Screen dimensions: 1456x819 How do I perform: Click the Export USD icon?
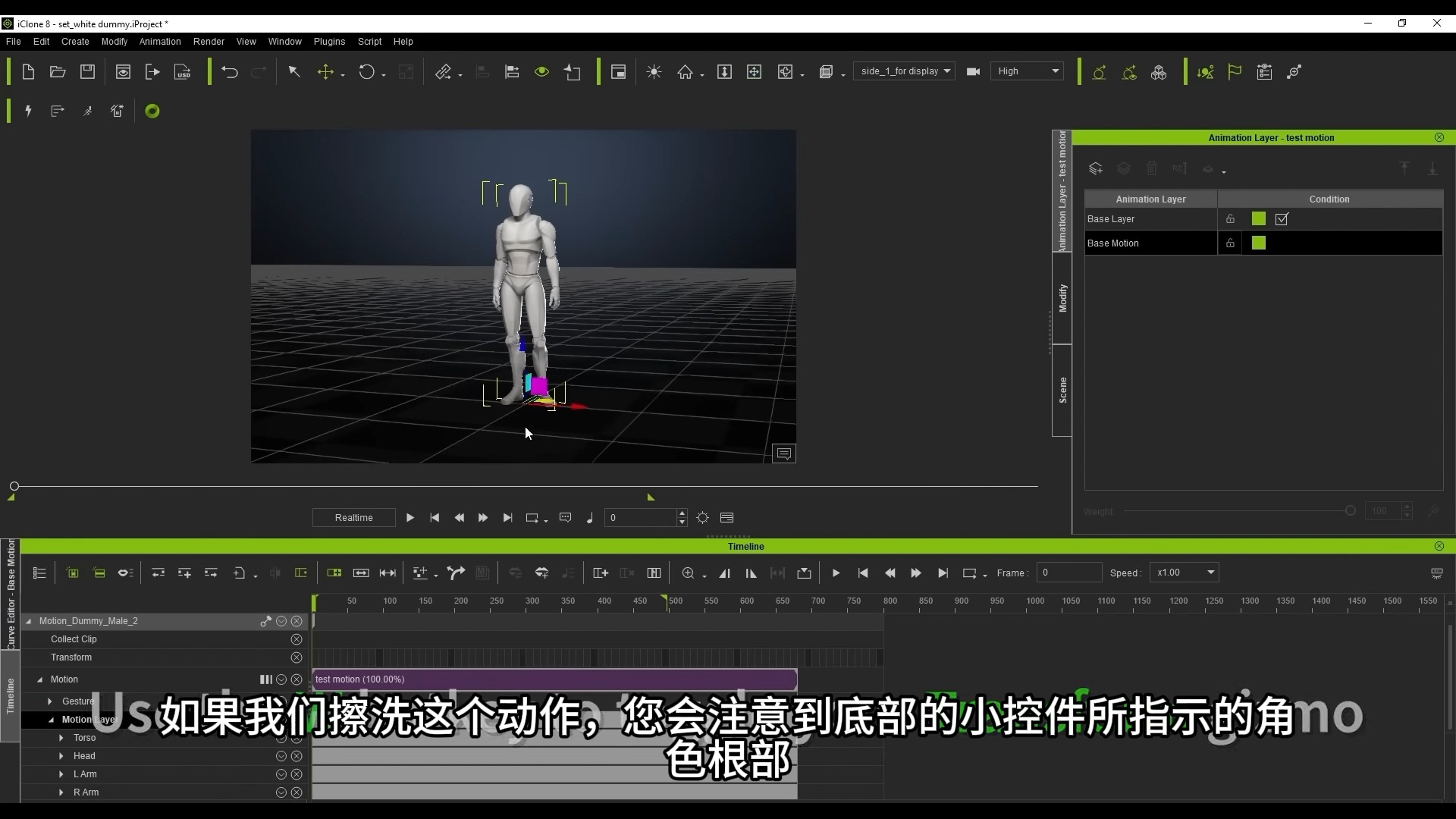click(182, 72)
